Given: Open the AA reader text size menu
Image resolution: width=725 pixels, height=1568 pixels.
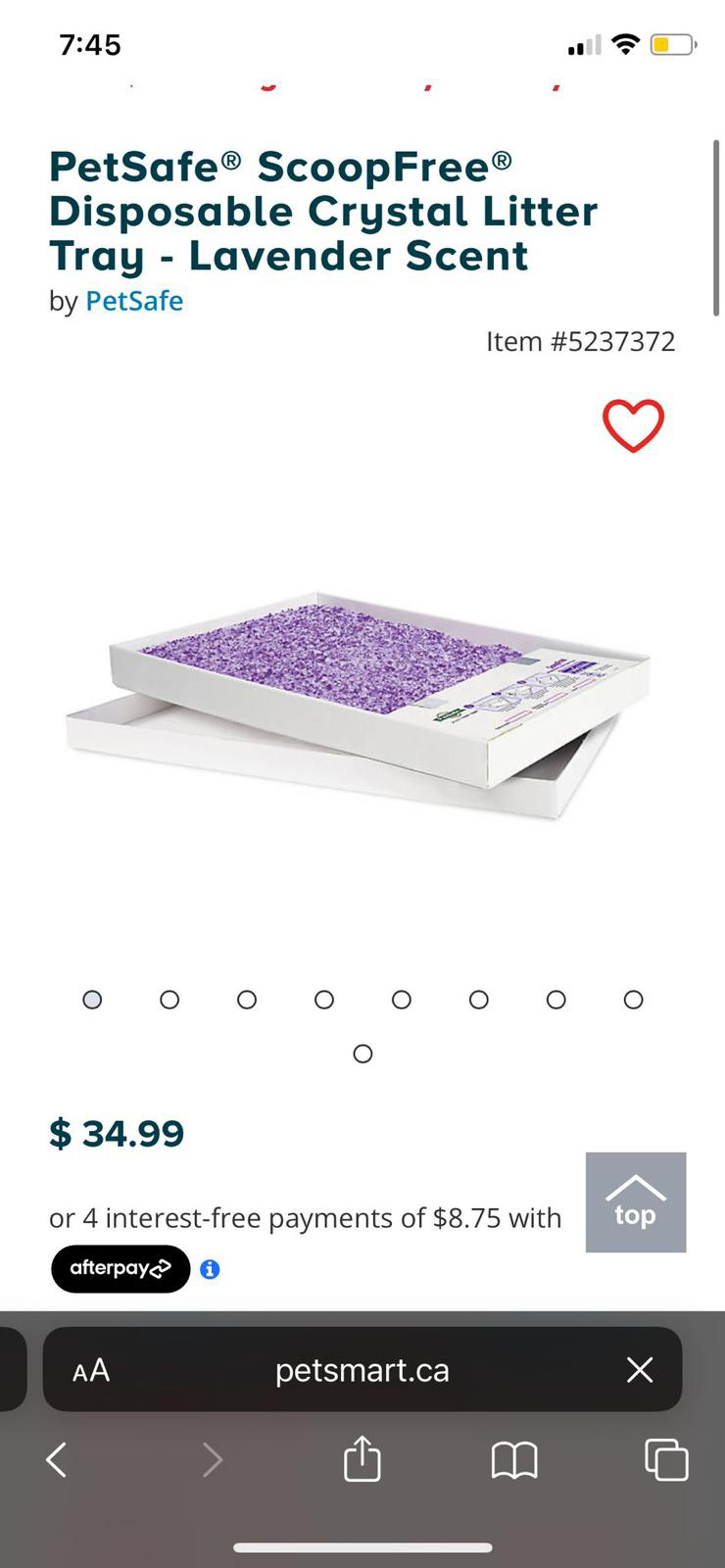Looking at the screenshot, I should 91,1370.
